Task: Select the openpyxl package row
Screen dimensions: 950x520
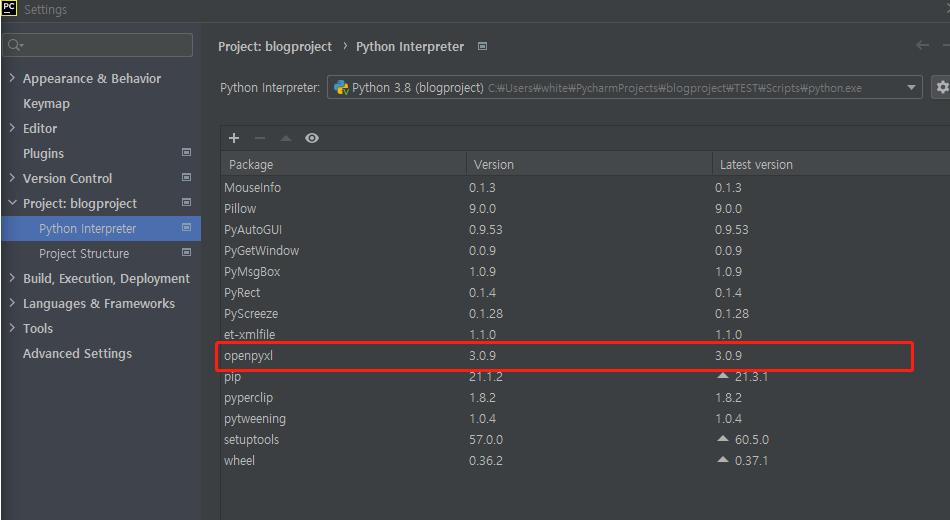Action: [585, 356]
